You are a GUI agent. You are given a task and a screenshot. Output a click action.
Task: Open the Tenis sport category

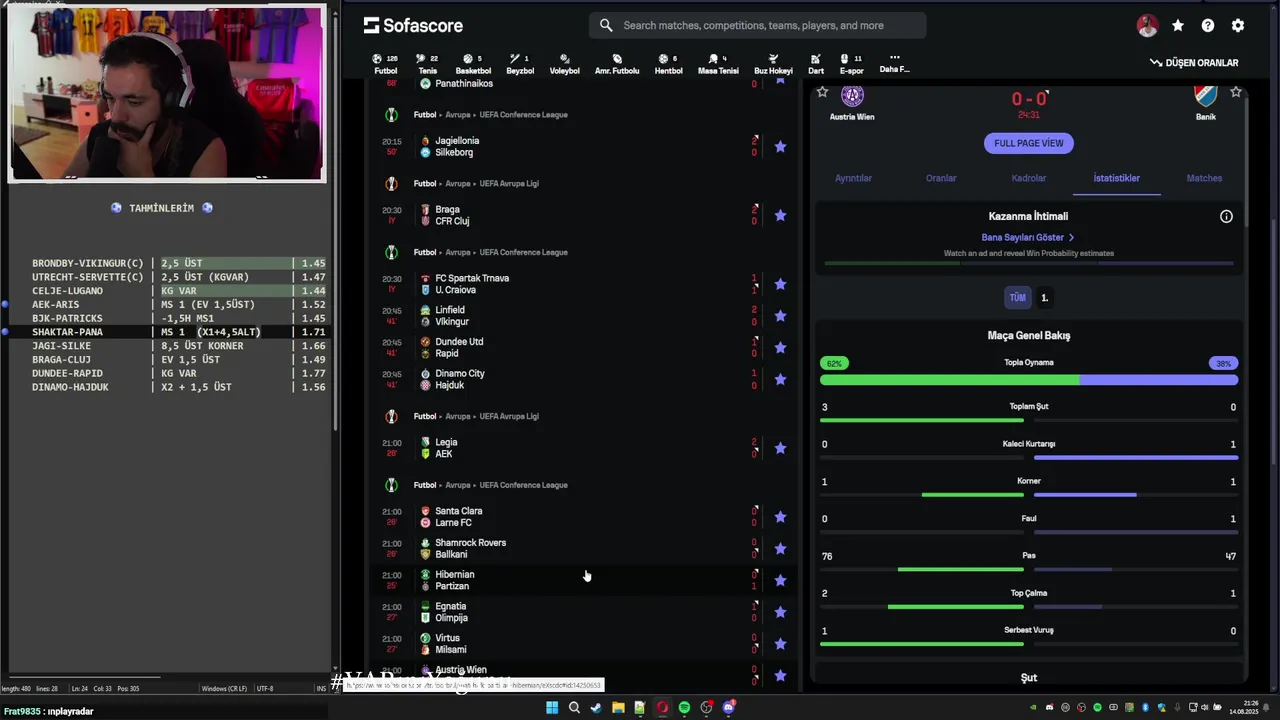tap(427, 64)
